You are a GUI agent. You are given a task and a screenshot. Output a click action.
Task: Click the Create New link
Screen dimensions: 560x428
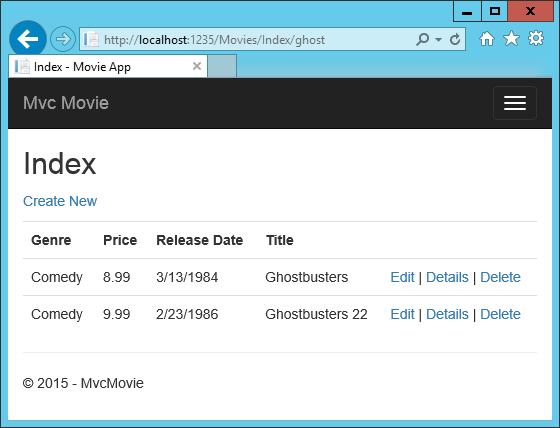pyautogui.click(x=60, y=201)
